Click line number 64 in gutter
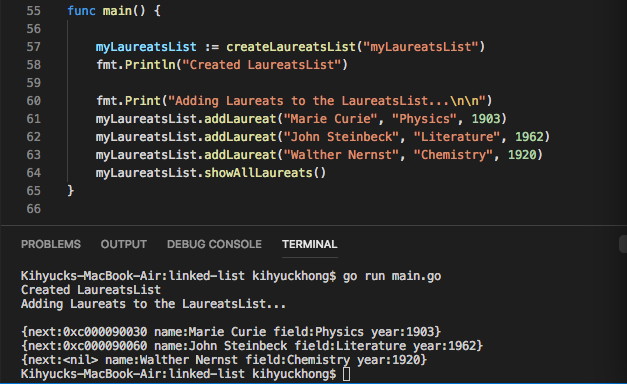627x384 pixels. (x=34, y=173)
